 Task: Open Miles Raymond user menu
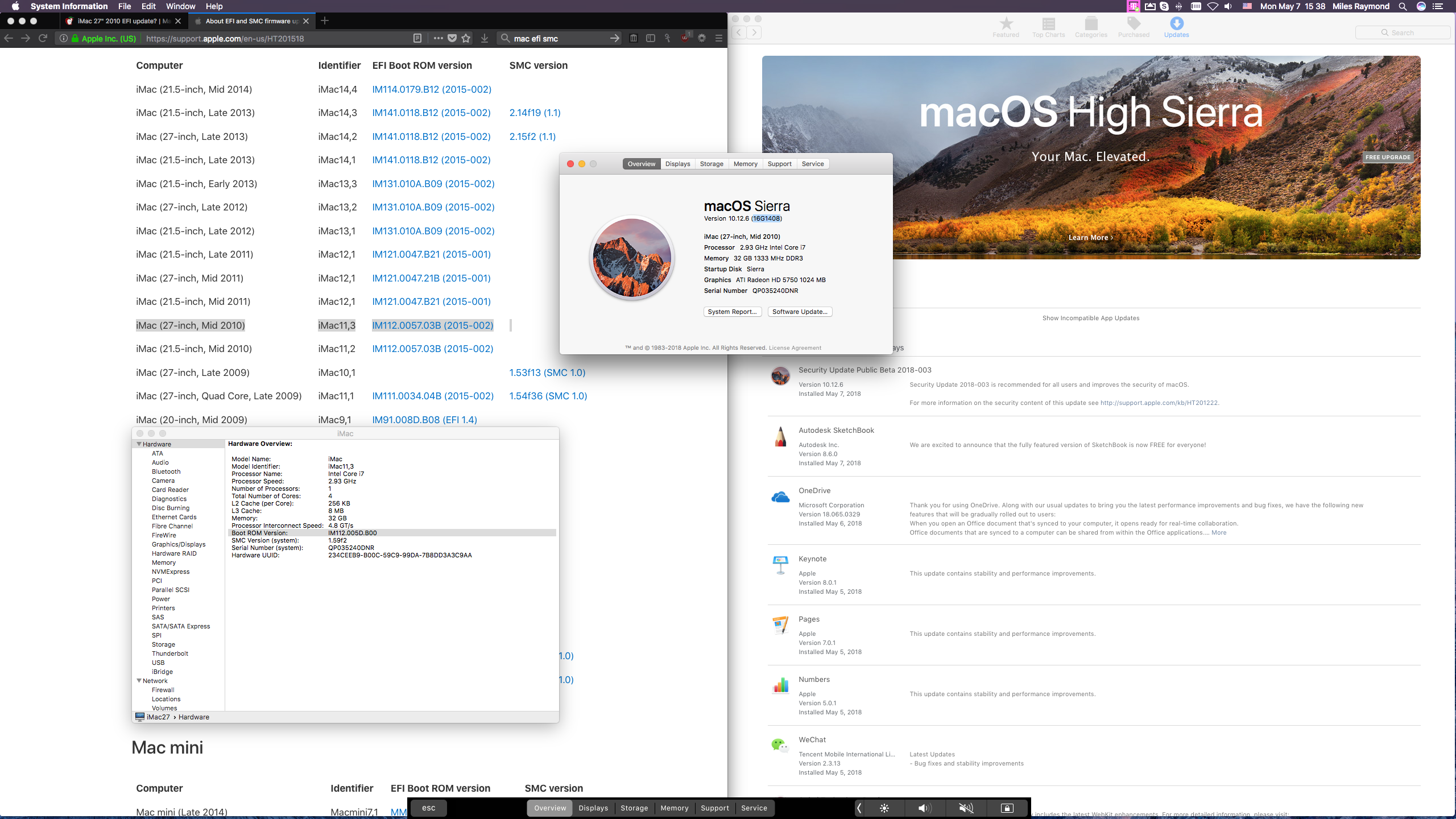click(x=1360, y=6)
